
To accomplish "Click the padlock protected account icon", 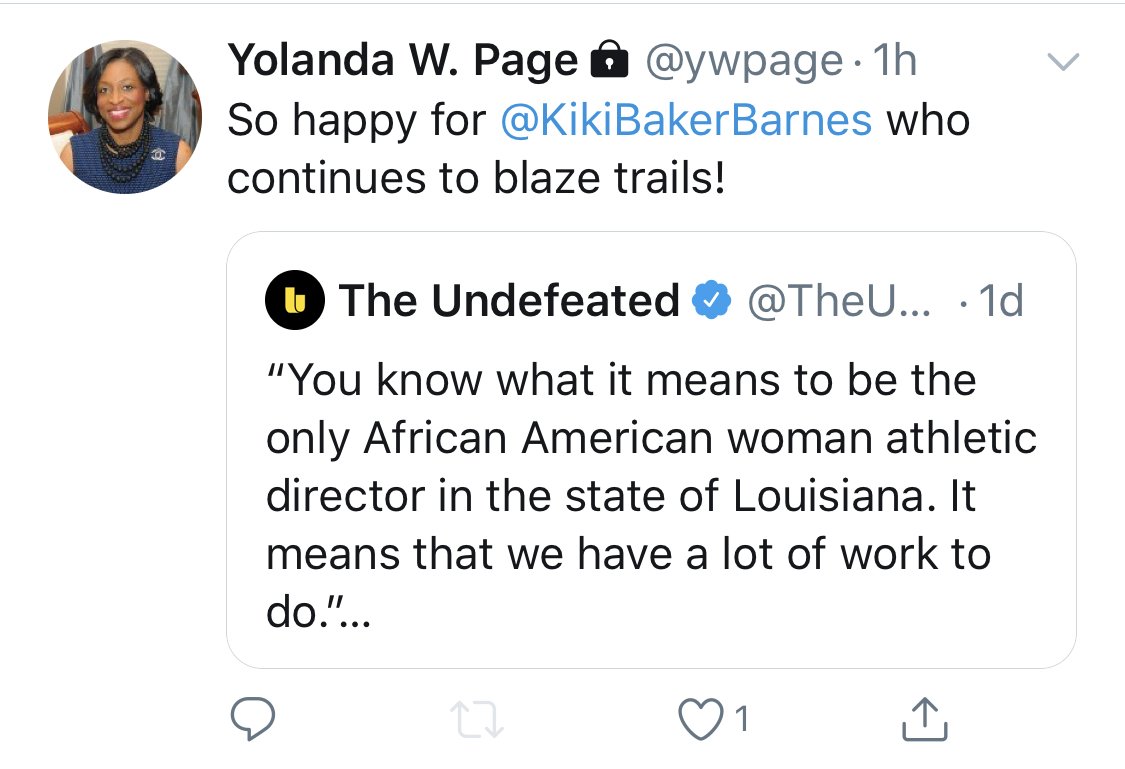I will 609,60.
